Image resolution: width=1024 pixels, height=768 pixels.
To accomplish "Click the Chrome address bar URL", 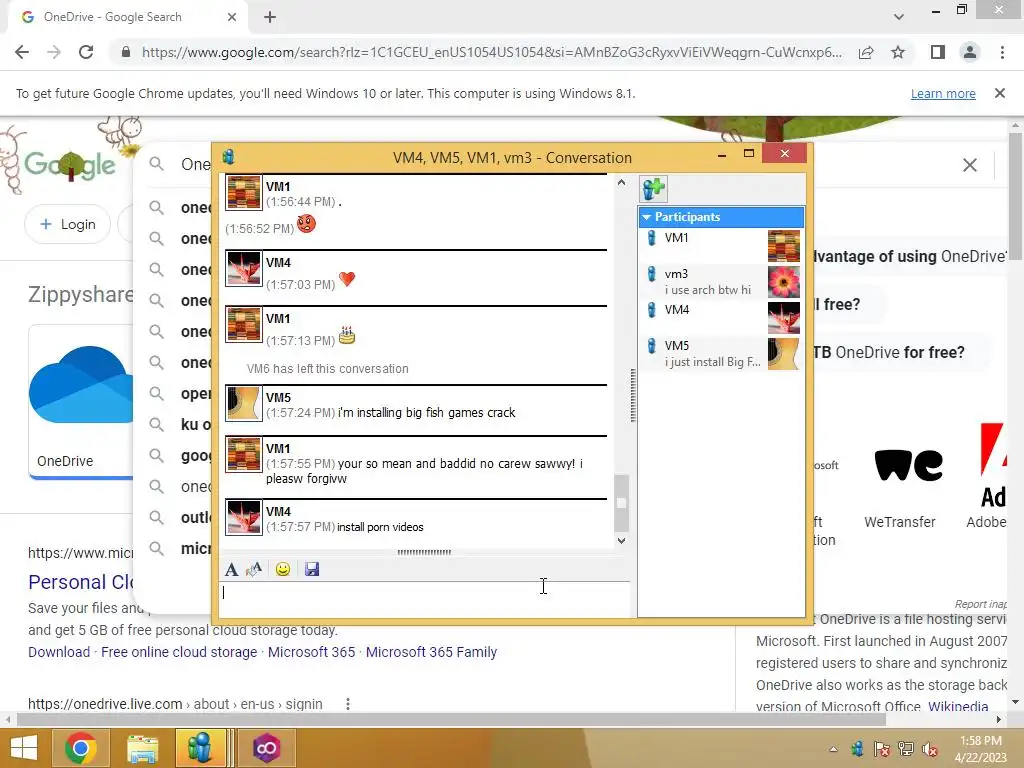I will click(491, 52).
